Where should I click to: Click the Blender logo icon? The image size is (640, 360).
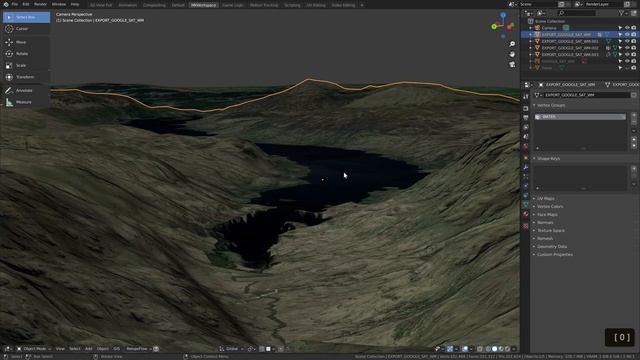click(x=5, y=4)
